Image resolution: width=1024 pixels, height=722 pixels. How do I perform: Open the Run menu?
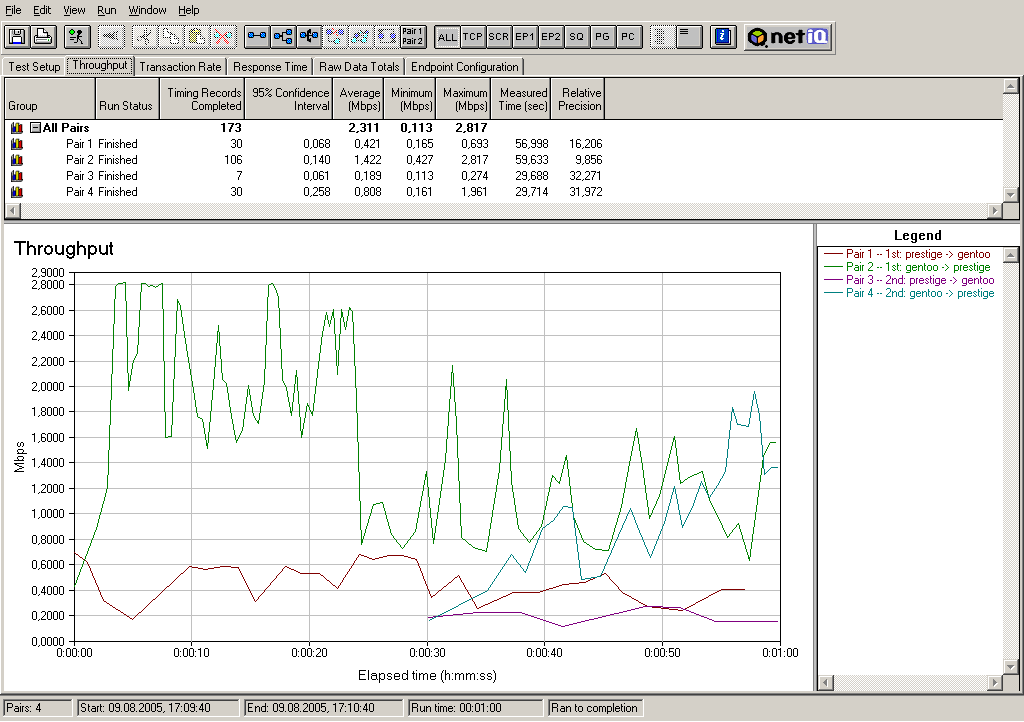106,10
